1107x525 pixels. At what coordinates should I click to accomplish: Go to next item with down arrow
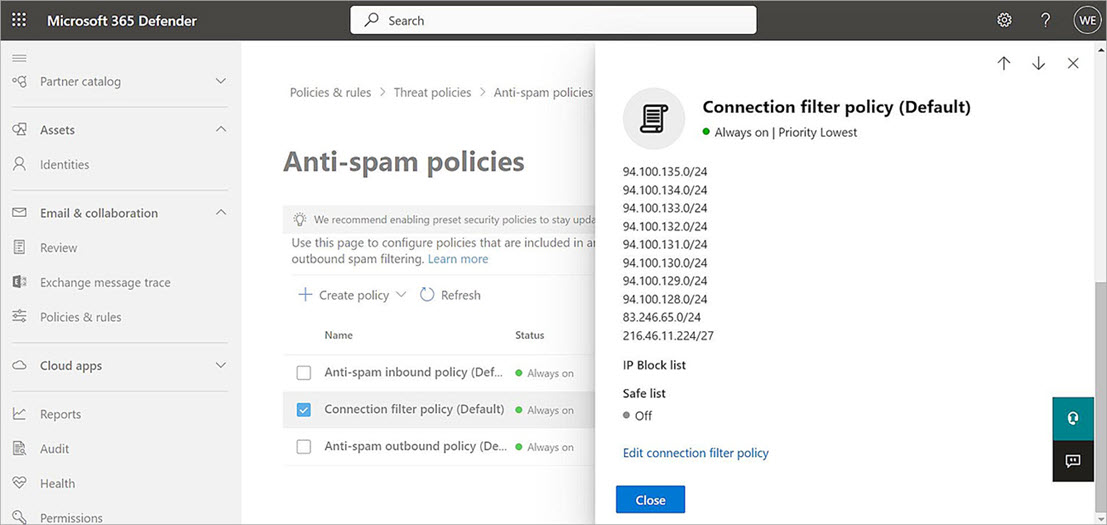point(1038,63)
